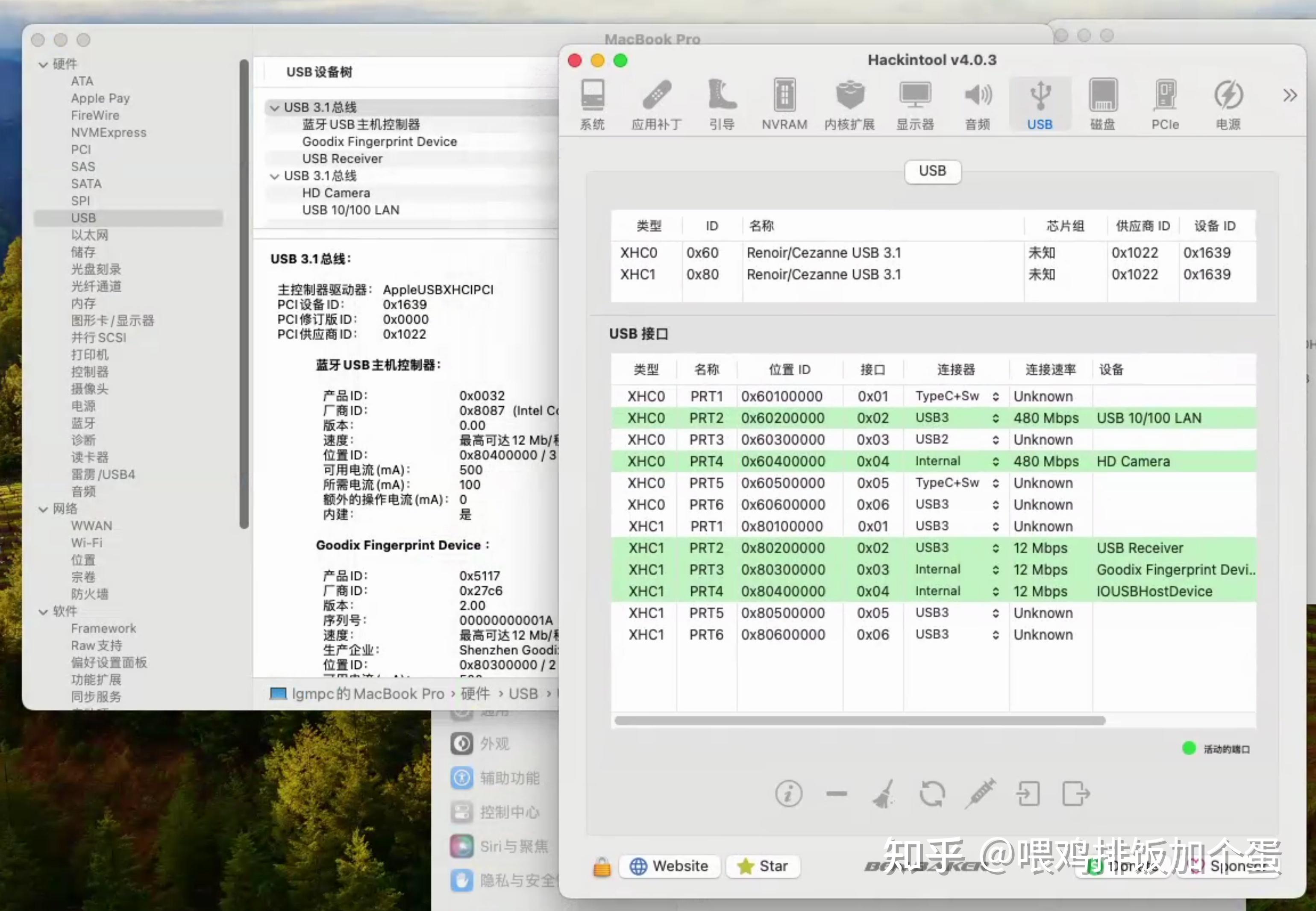Select USB 10/100 LAN in the USB device tree
The image size is (1316, 911).
pos(350,210)
